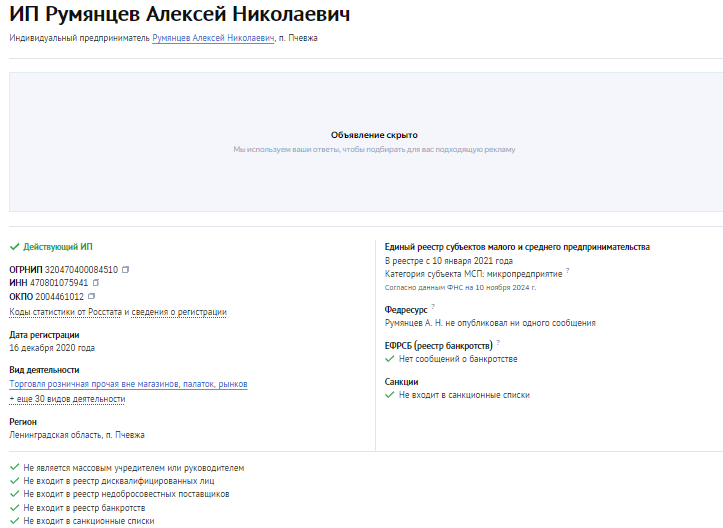723x528 pixels.
Task: Click Не входит в реестр банкротств item
Action: pos(77,508)
